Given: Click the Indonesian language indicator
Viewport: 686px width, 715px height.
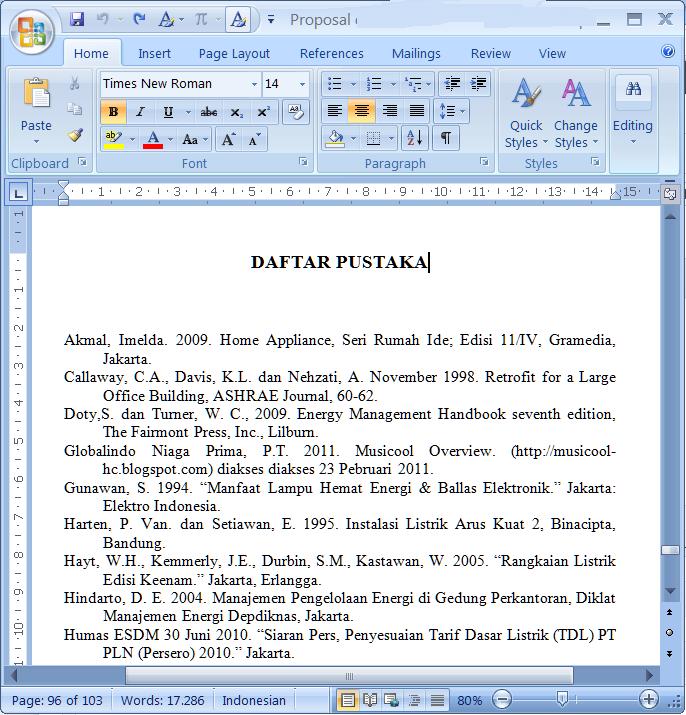Looking at the screenshot, I should 254,700.
